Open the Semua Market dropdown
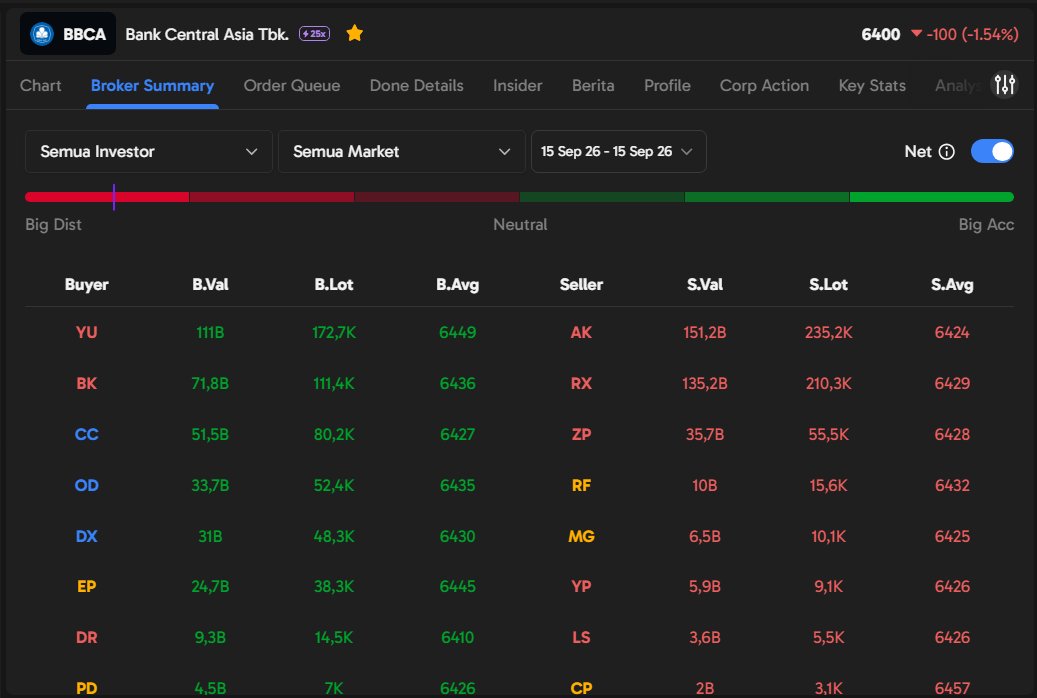The height and width of the screenshot is (698, 1037). (401, 152)
